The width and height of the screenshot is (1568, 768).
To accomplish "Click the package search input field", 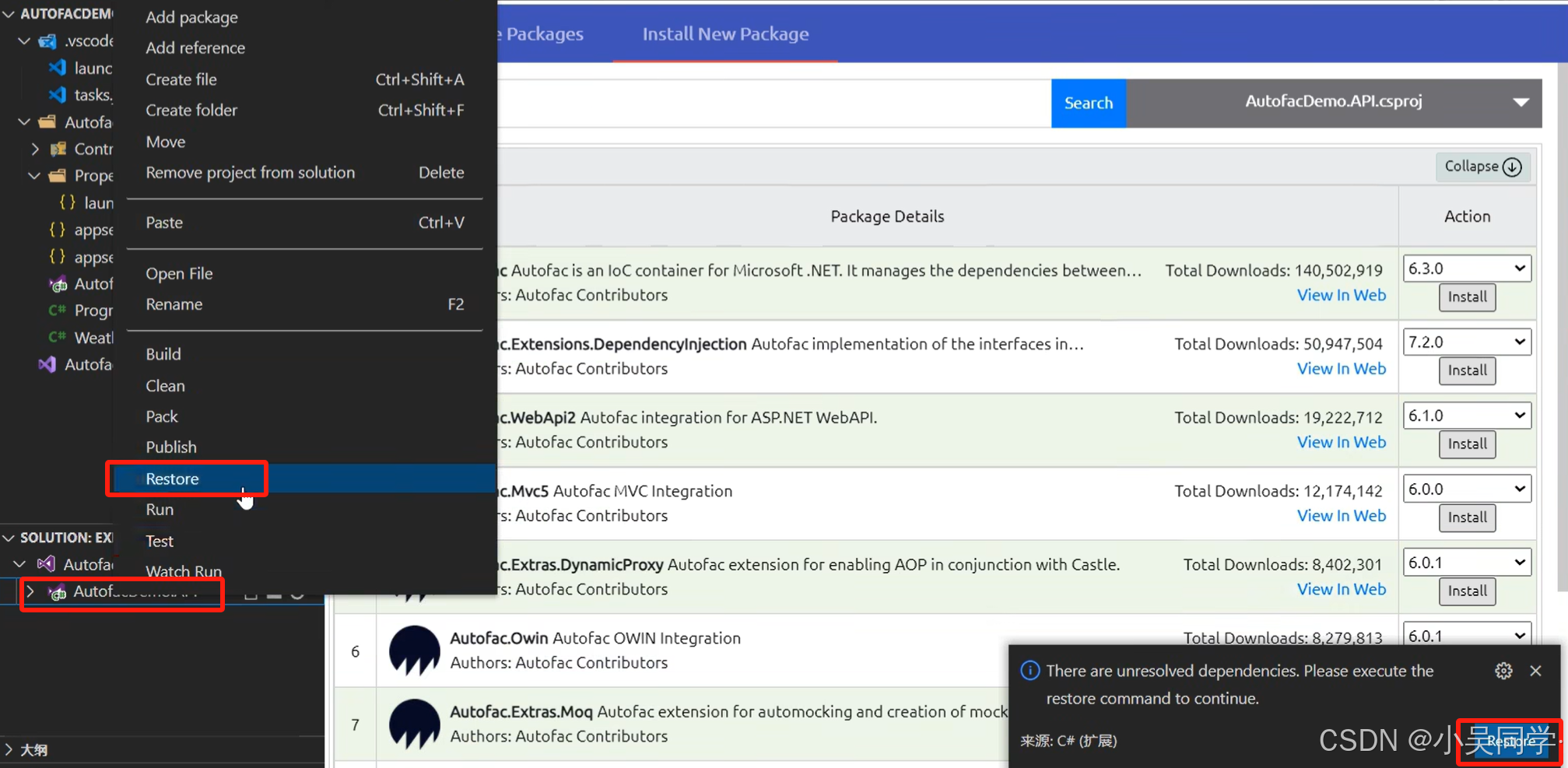I will coord(774,103).
